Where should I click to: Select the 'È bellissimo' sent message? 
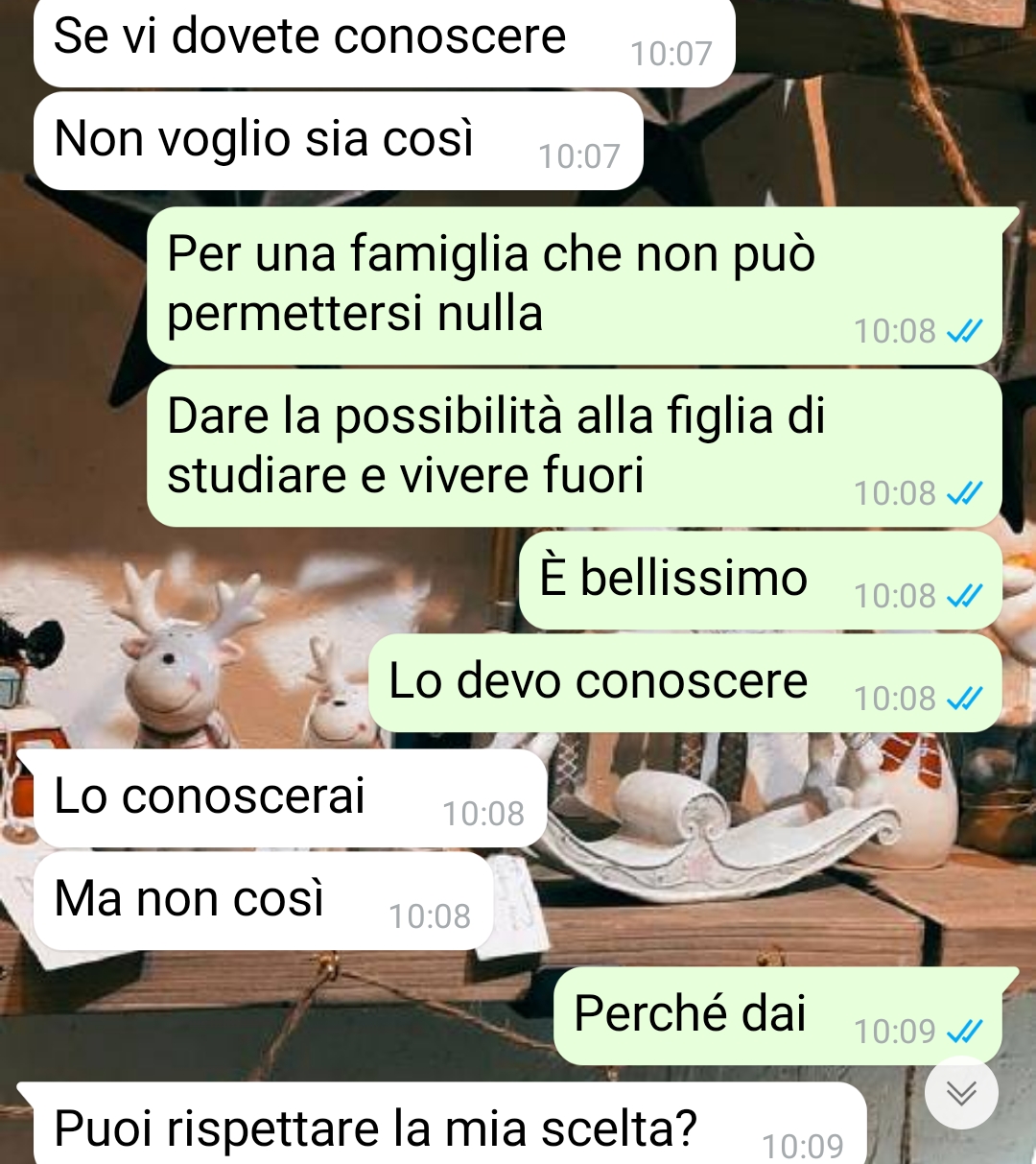761,581
